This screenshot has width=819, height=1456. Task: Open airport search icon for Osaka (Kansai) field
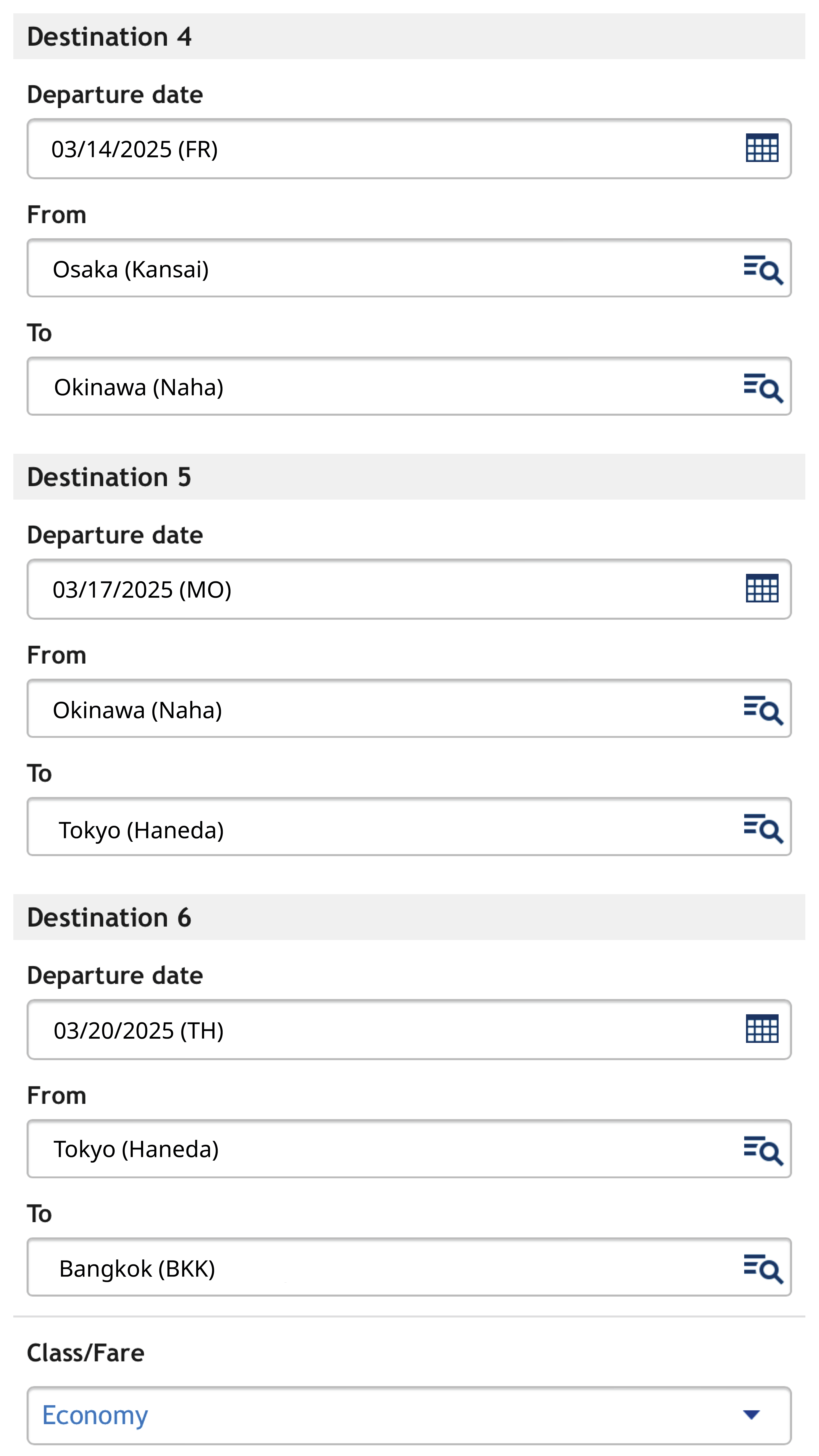click(x=762, y=269)
